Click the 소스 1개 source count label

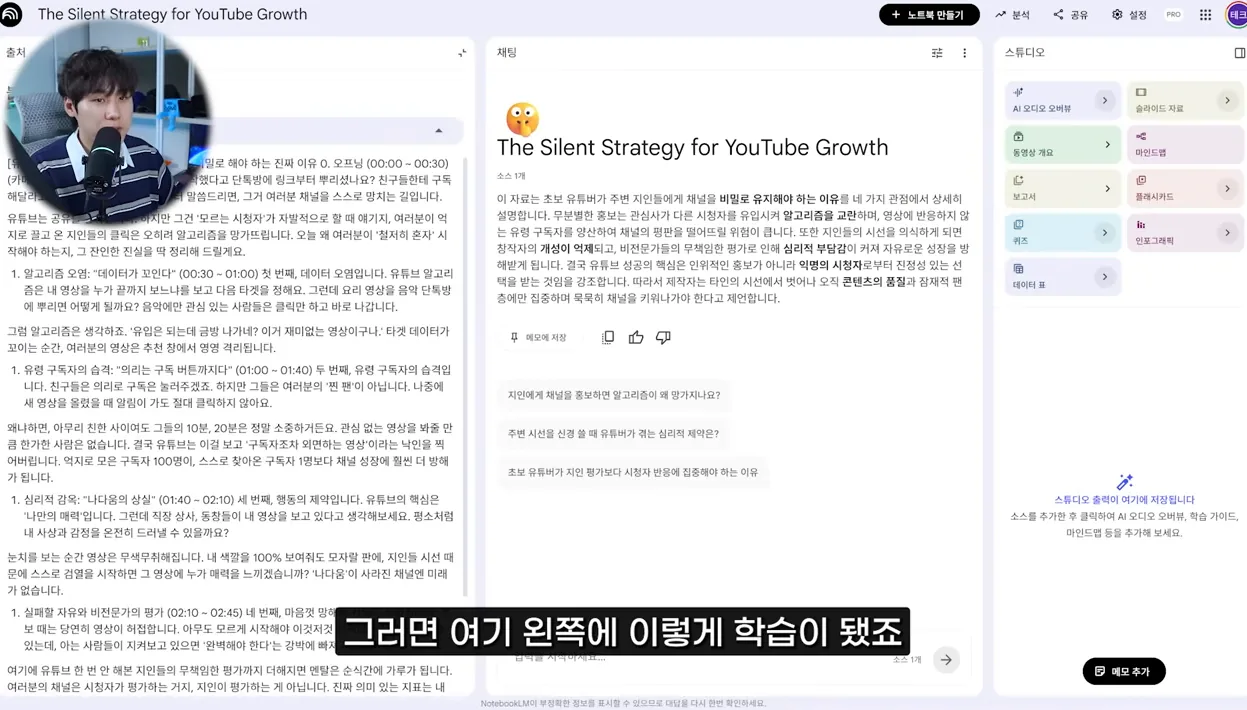(511, 176)
